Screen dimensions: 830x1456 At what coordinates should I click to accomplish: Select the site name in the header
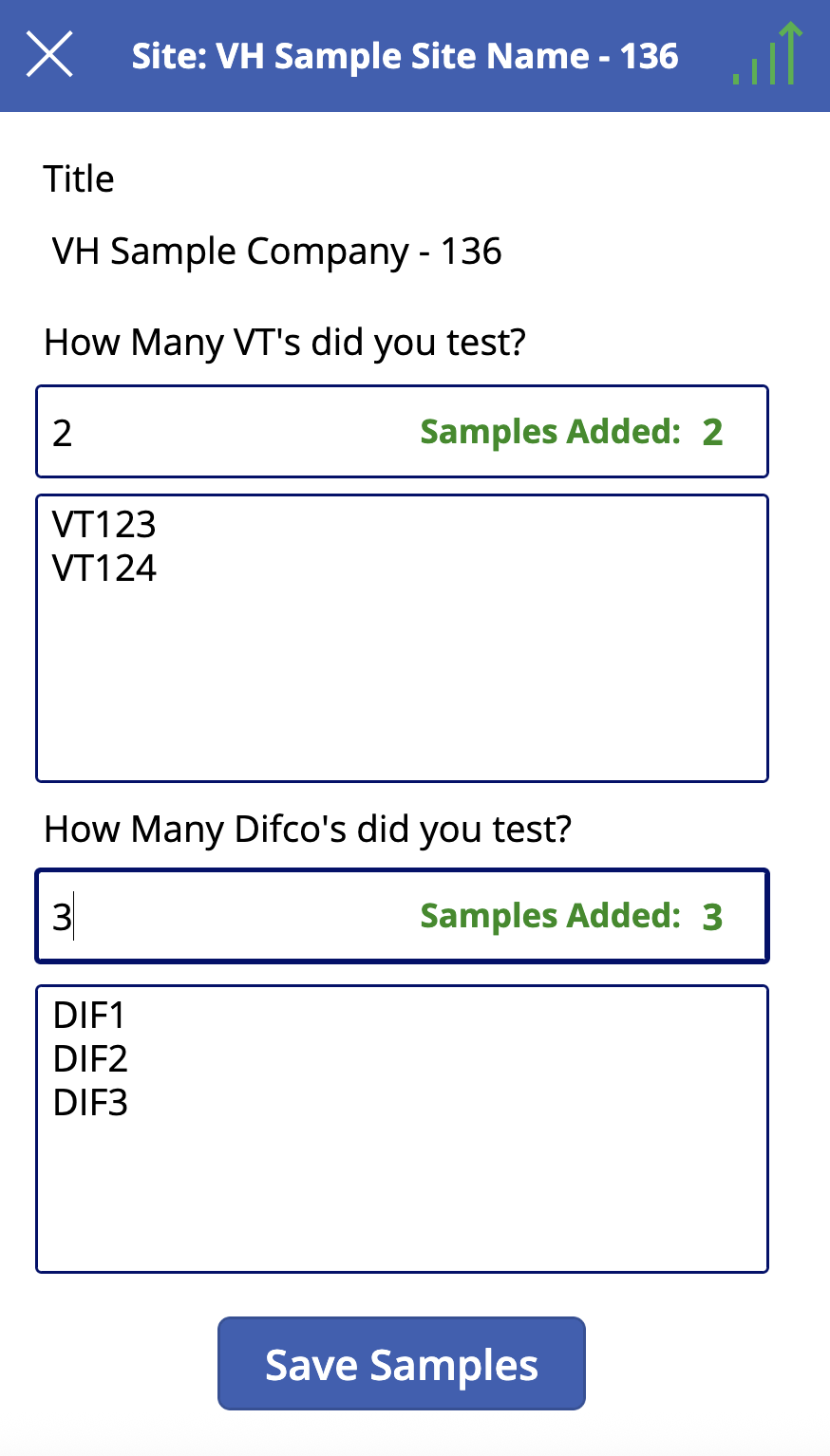tap(406, 55)
